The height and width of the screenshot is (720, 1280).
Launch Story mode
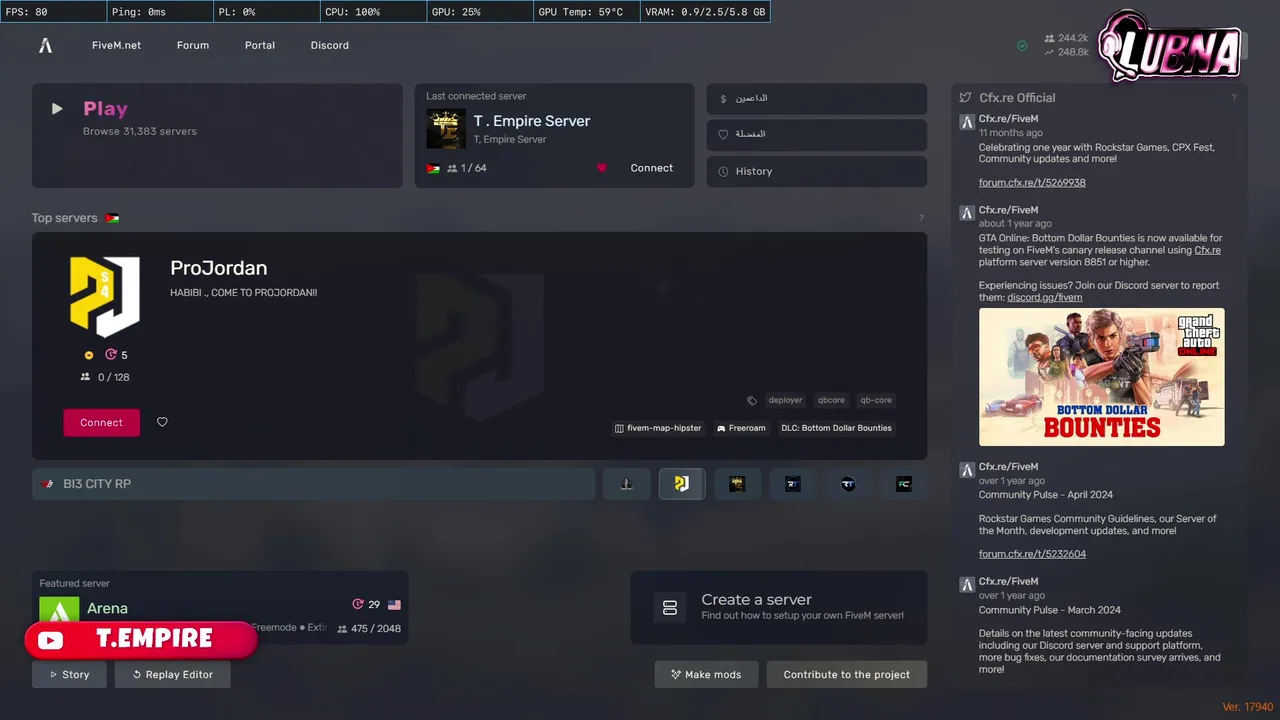(x=69, y=675)
